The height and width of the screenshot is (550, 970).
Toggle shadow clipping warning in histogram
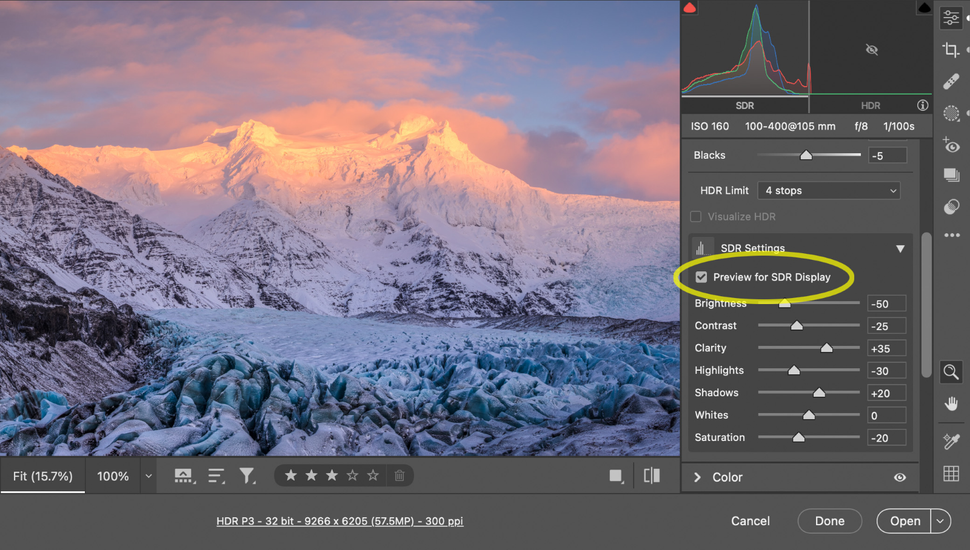coord(690,7)
